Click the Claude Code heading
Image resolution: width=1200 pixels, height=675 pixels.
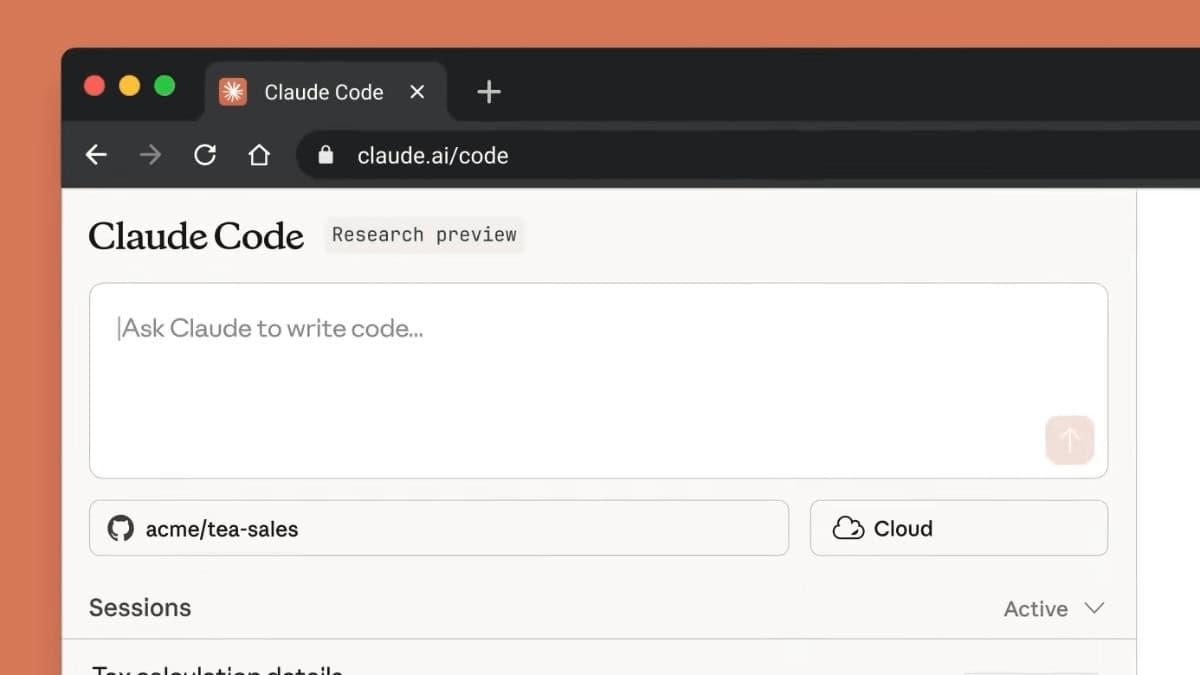click(195, 236)
